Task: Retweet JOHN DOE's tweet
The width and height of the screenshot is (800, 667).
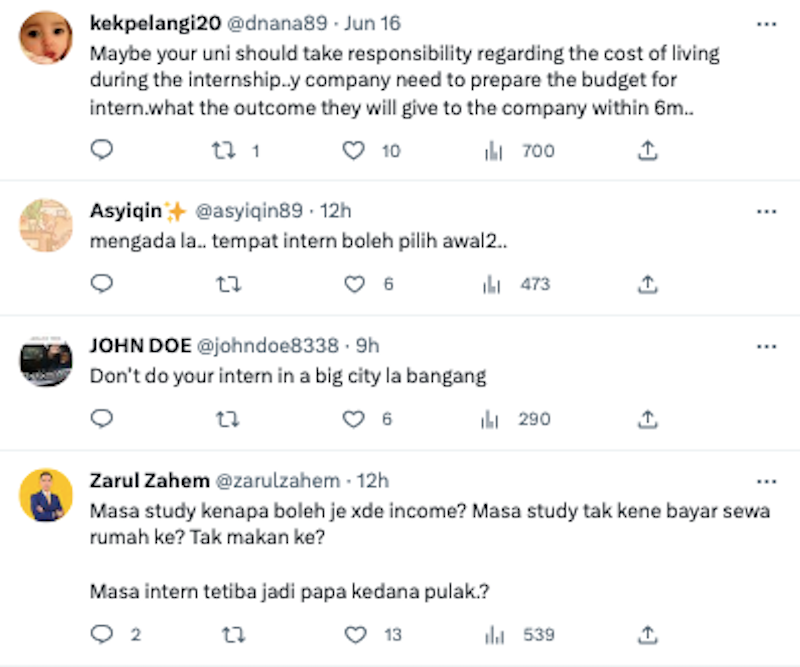Action: [228, 419]
